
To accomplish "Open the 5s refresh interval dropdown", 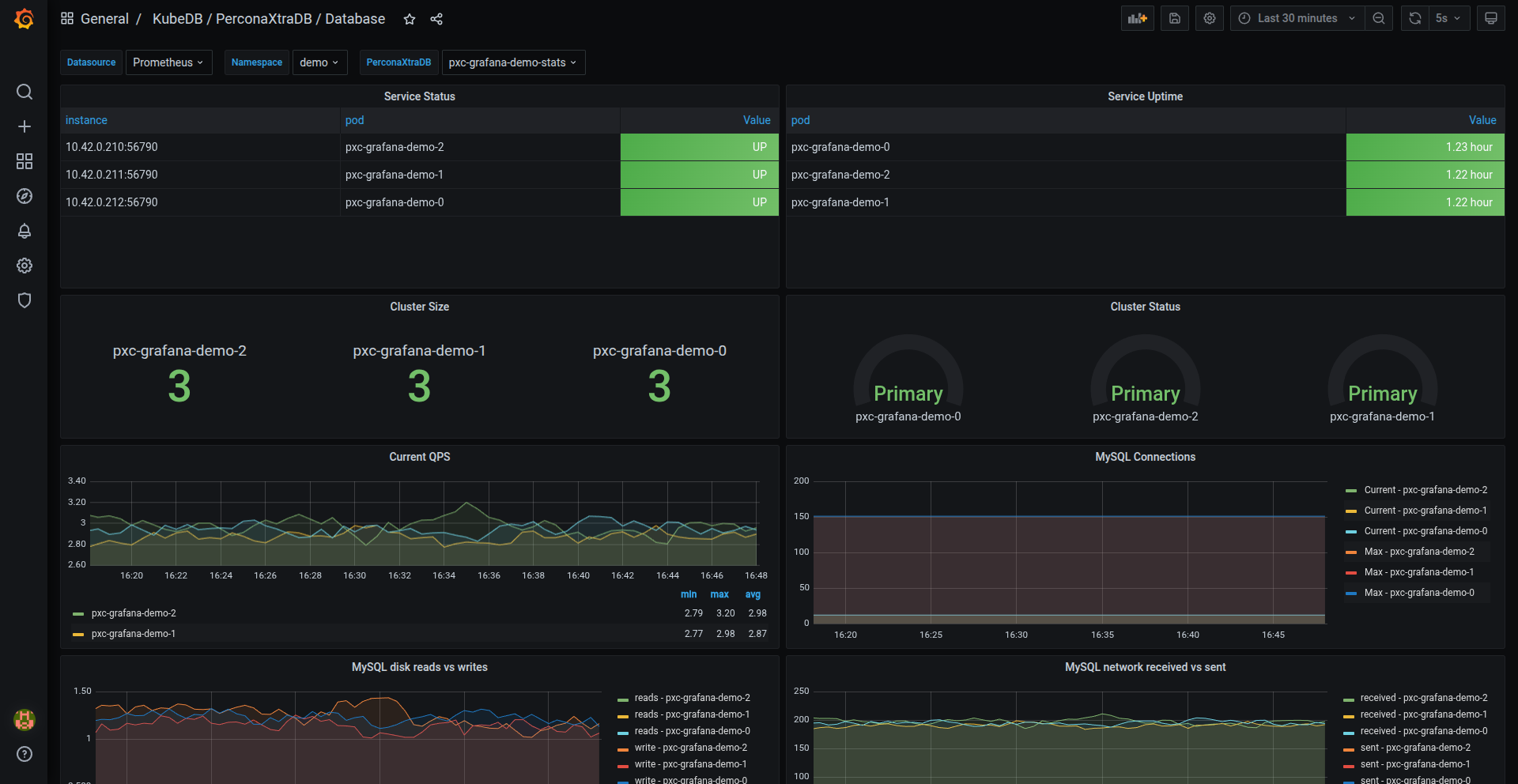I will (x=1449, y=18).
